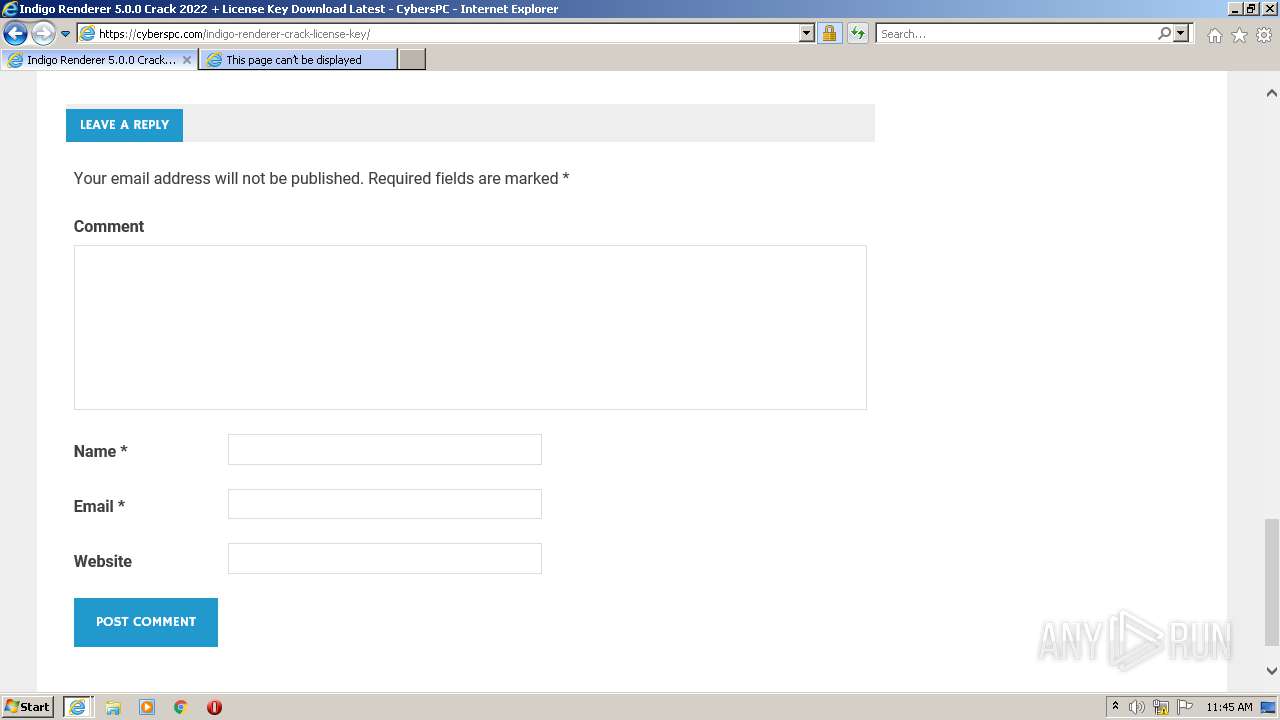Focus the browser Search box
The width and height of the screenshot is (1280, 720).
pos(1015,34)
